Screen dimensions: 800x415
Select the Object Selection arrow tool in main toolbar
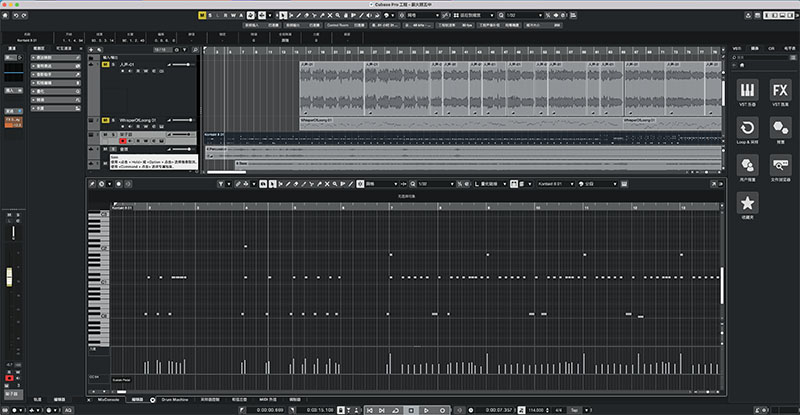pyautogui.click(x=283, y=15)
